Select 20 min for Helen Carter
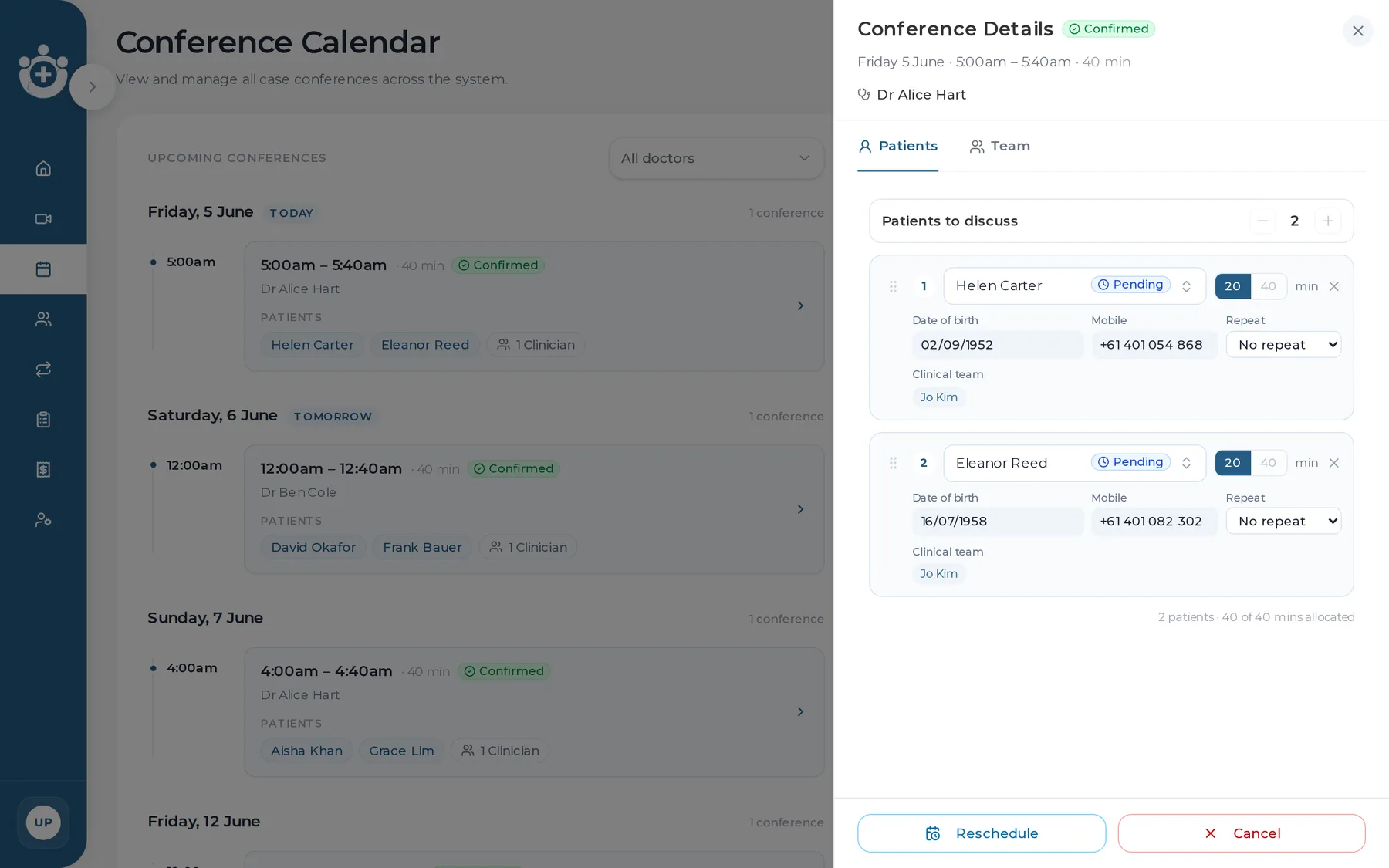 coord(1232,286)
